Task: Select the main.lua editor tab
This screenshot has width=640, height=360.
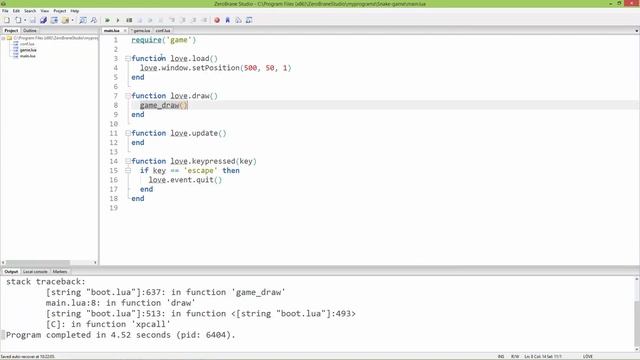Action: [x=112, y=31]
